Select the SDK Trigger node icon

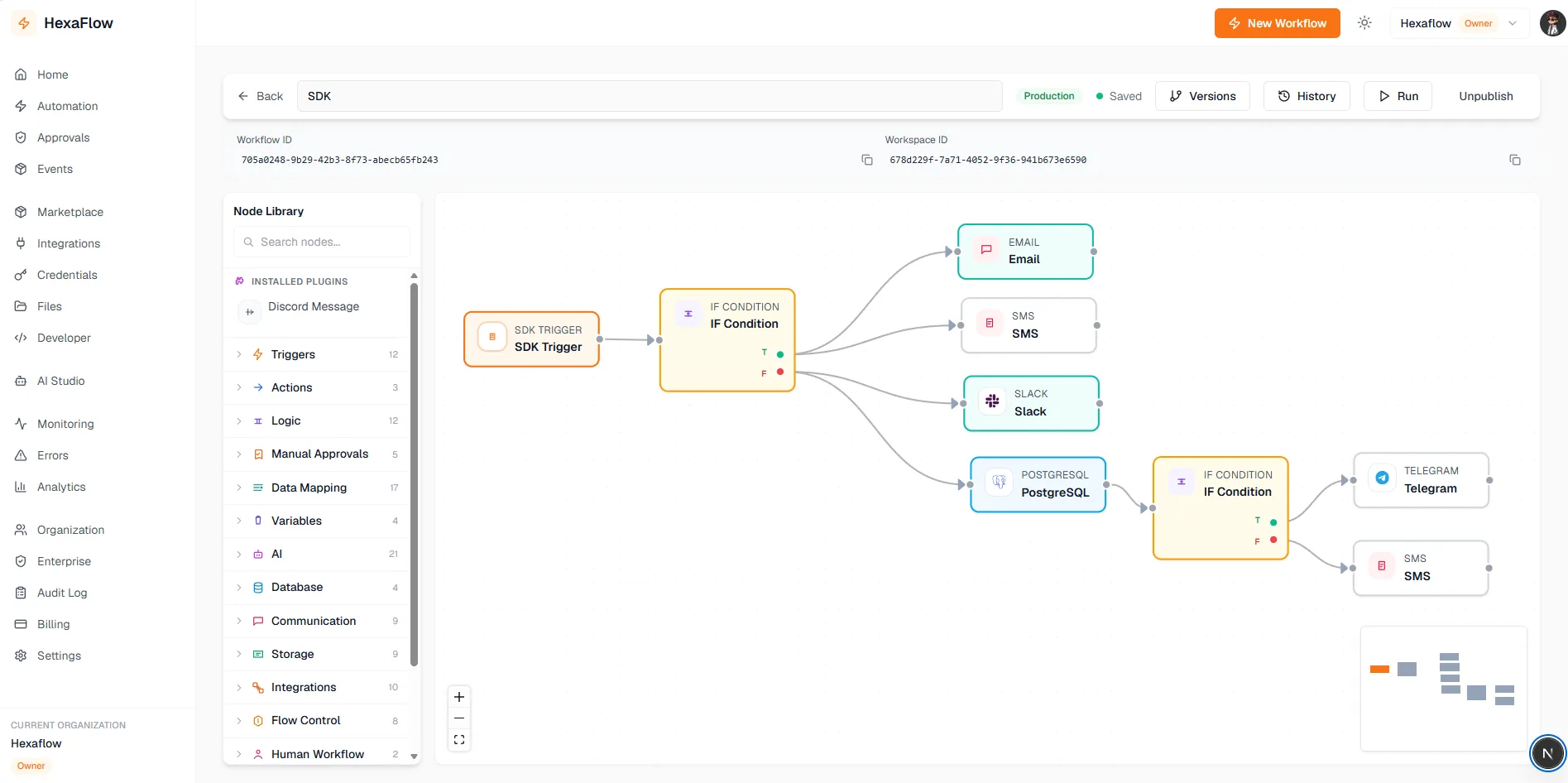point(492,337)
